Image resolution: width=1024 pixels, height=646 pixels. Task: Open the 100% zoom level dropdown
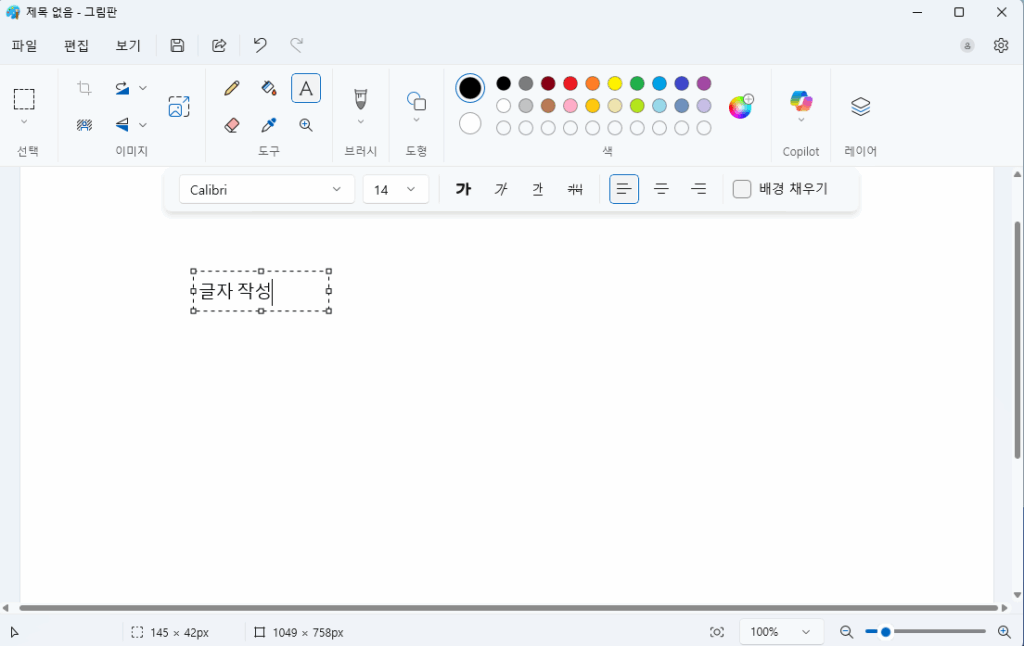pos(781,631)
